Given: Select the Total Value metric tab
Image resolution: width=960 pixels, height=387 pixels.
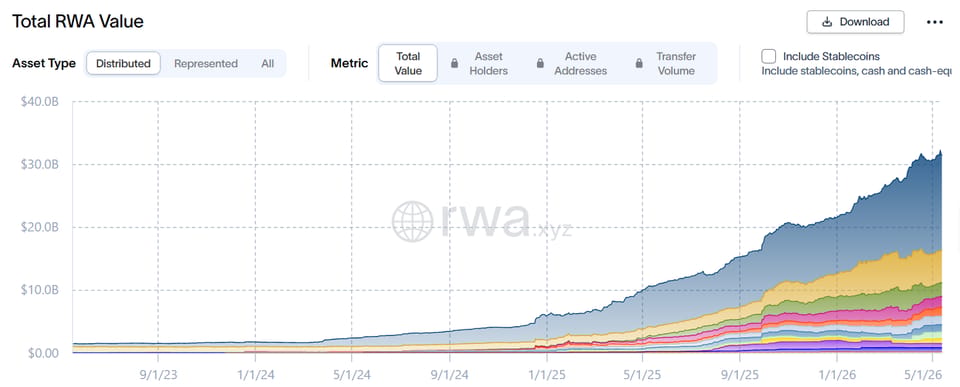Looking at the screenshot, I should pos(408,63).
